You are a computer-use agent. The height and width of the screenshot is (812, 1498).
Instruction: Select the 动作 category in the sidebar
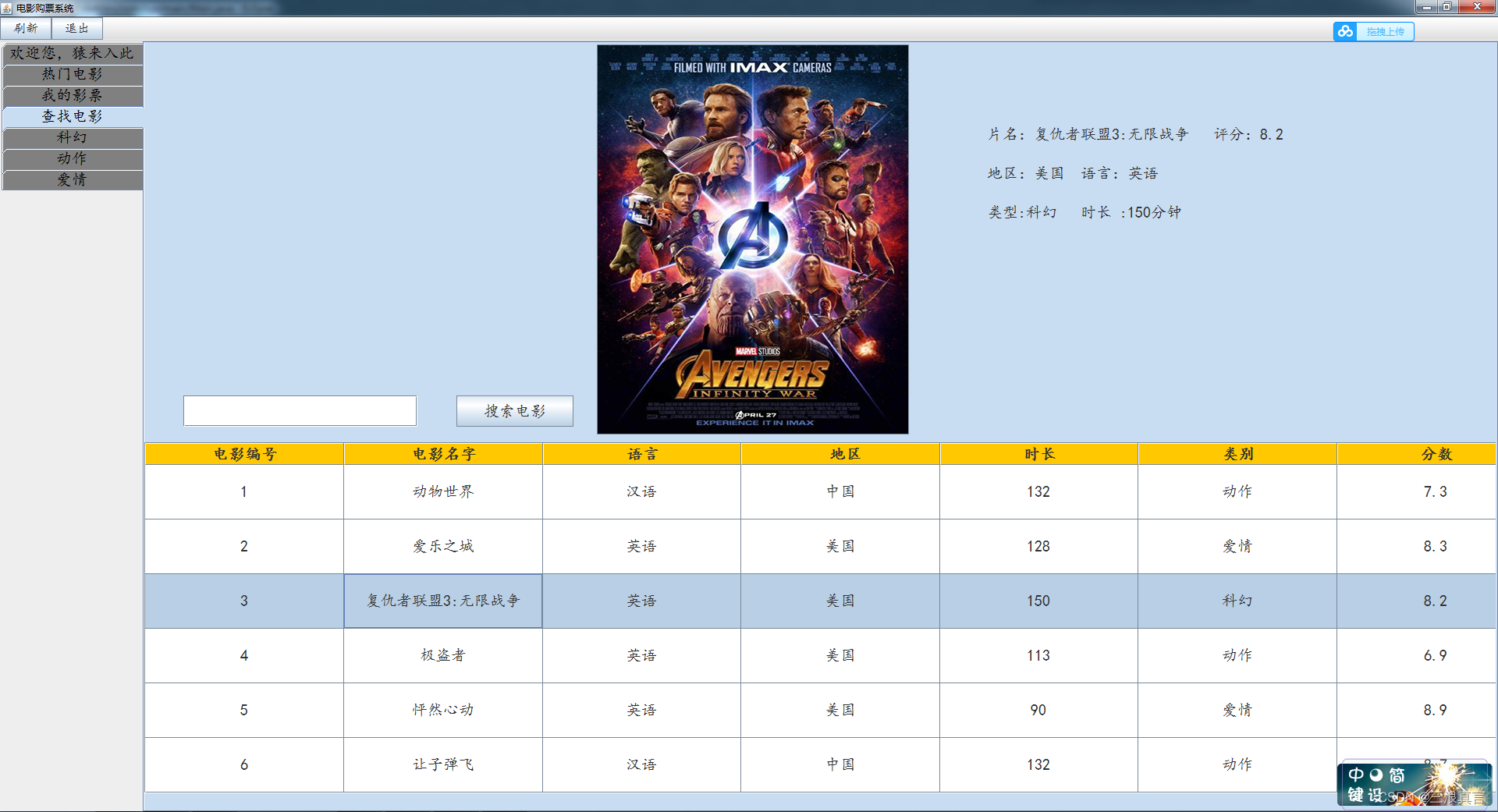73,158
